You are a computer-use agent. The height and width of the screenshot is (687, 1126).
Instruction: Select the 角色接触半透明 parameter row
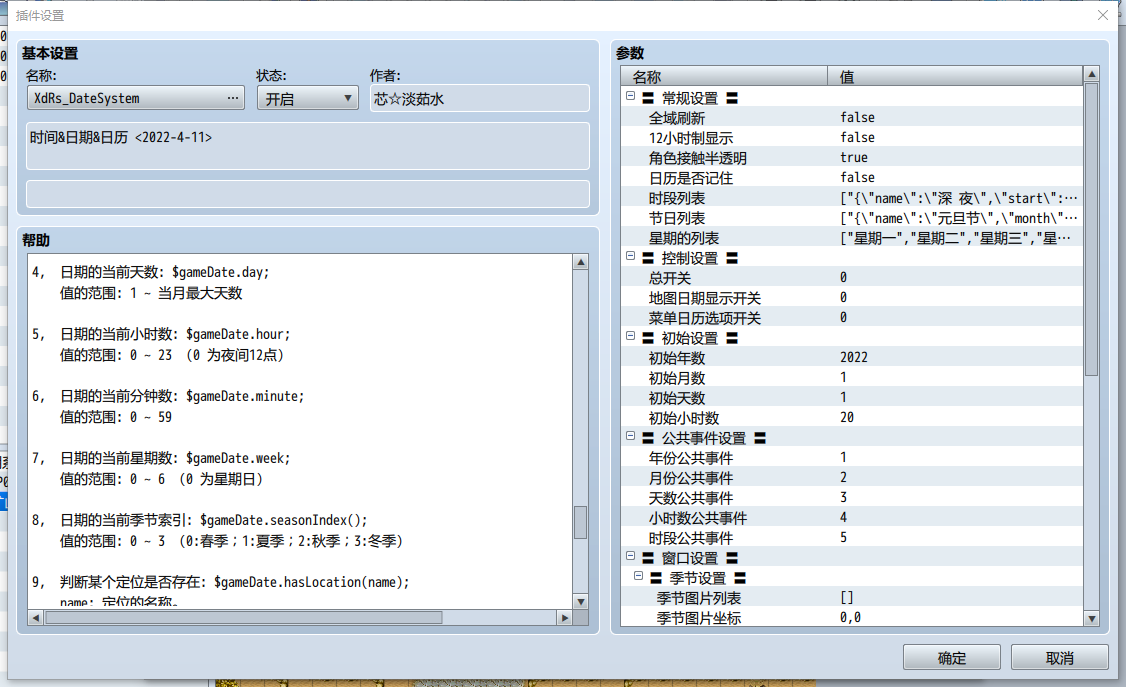pos(852,158)
